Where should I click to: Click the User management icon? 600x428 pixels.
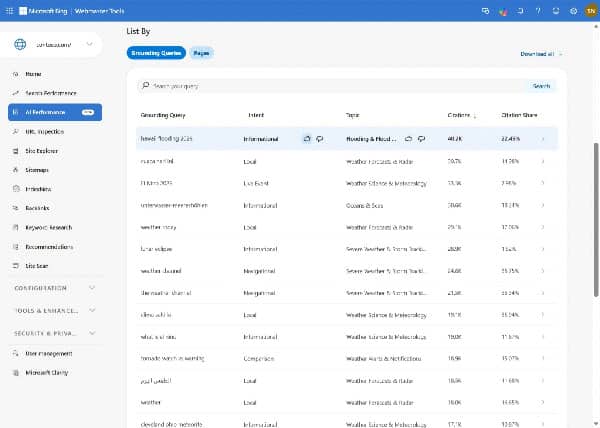pyautogui.click(x=15, y=353)
